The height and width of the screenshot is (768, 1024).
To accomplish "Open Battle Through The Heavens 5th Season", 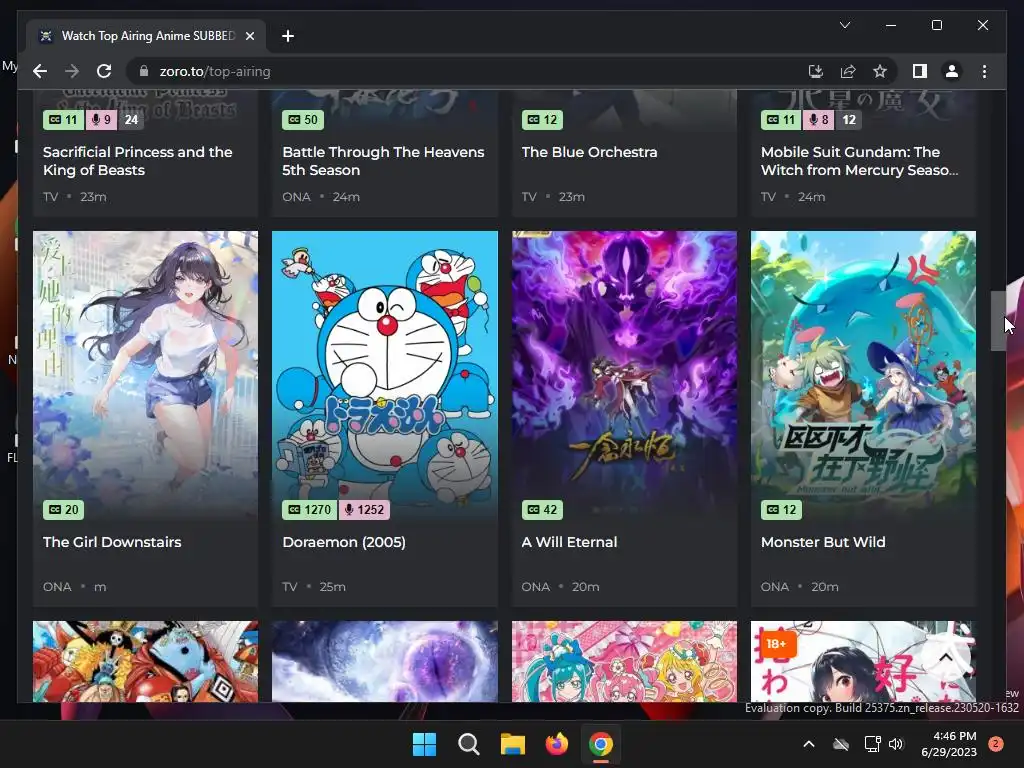I will [x=383, y=161].
